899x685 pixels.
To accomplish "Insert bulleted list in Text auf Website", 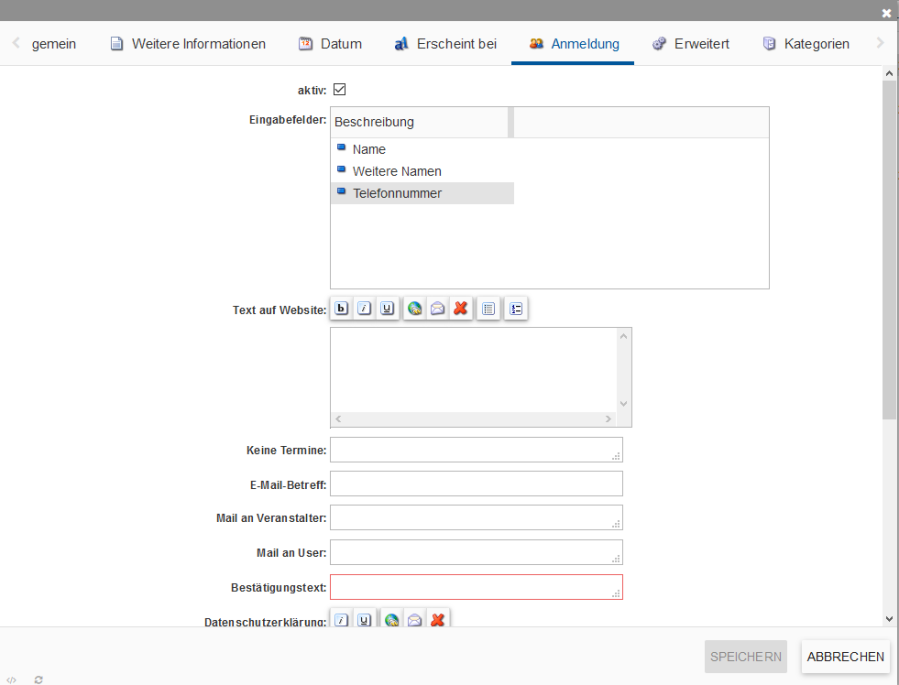I will [x=489, y=309].
